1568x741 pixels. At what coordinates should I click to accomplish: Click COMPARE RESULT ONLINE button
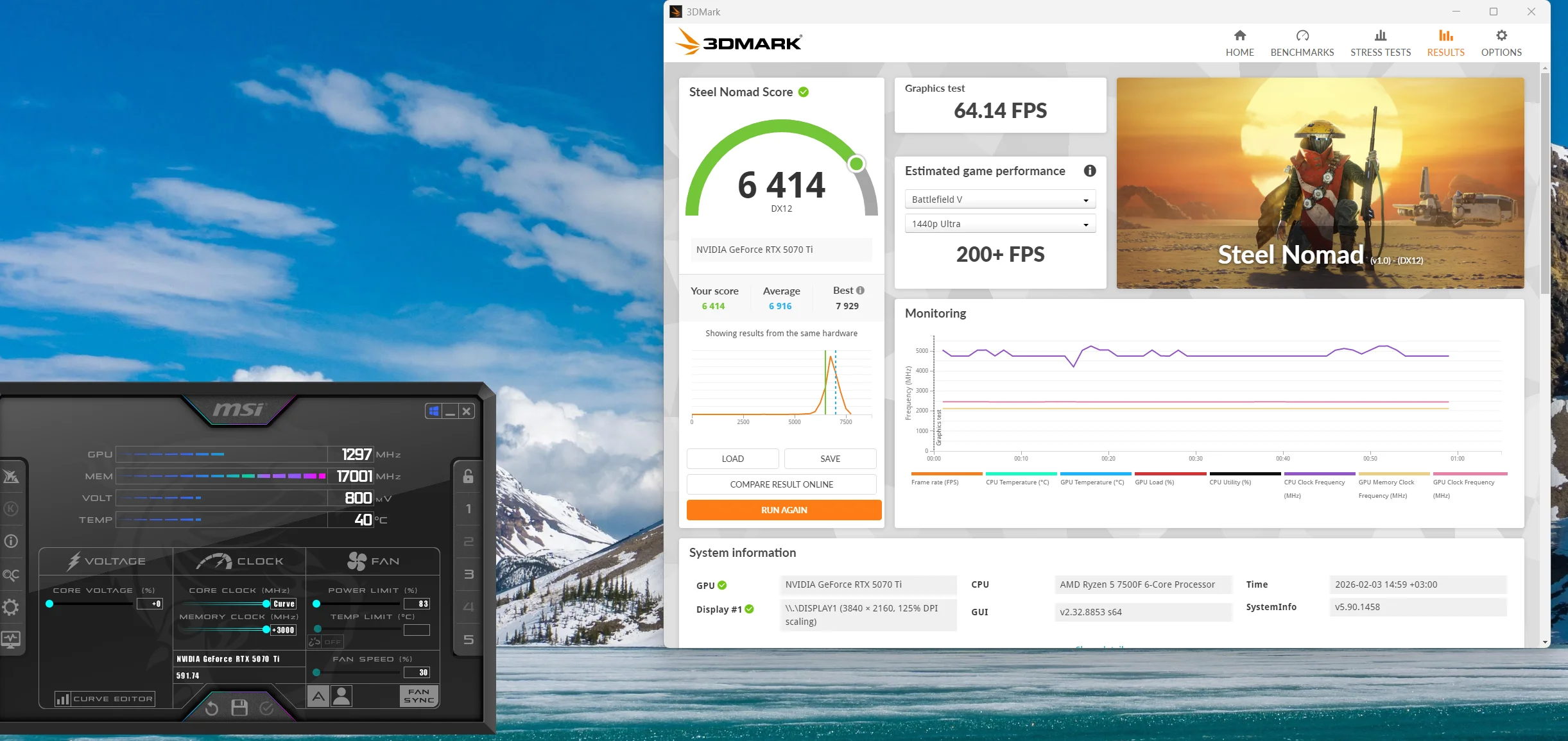781,484
